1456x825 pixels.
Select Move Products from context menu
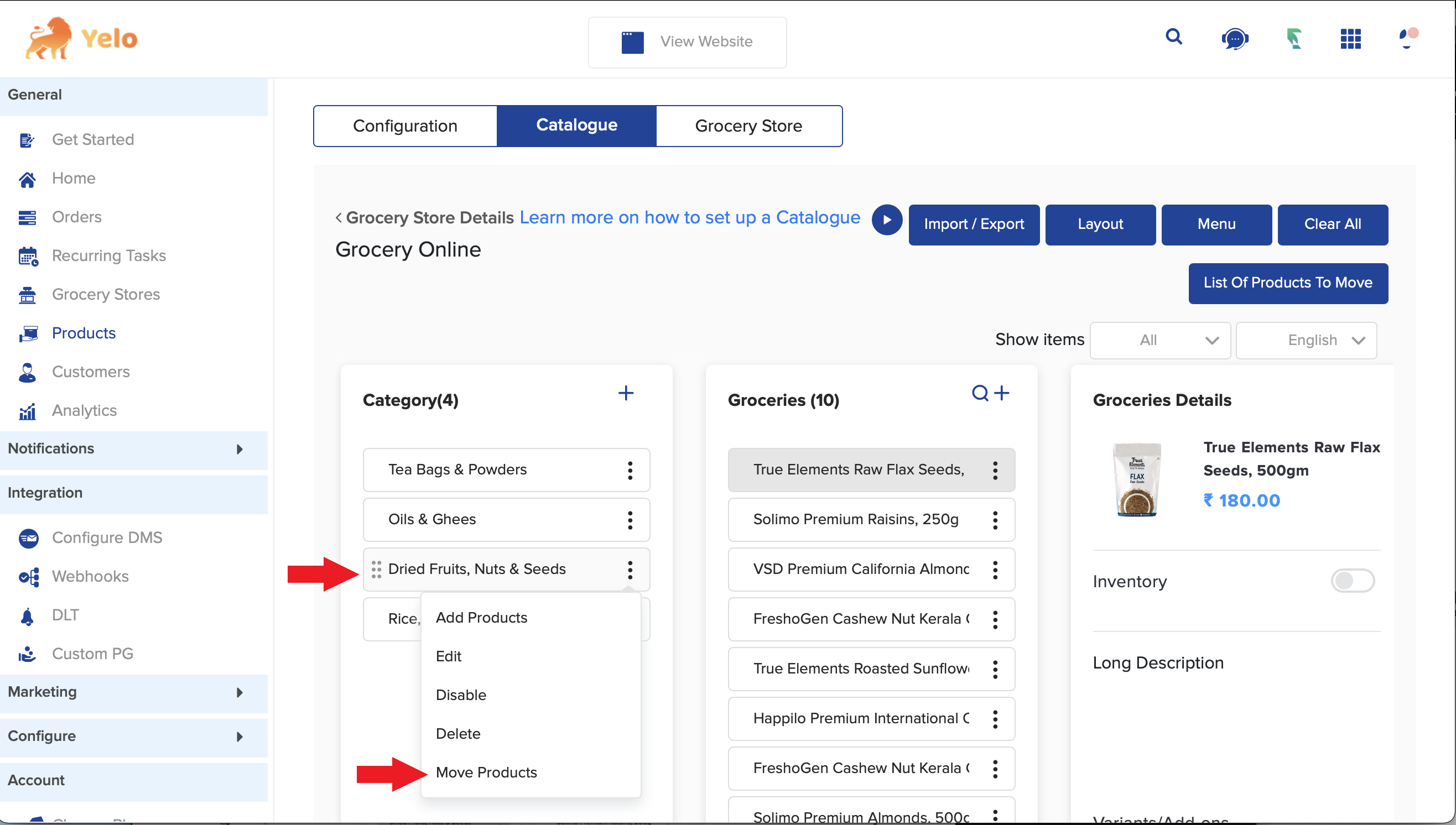(x=486, y=772)
